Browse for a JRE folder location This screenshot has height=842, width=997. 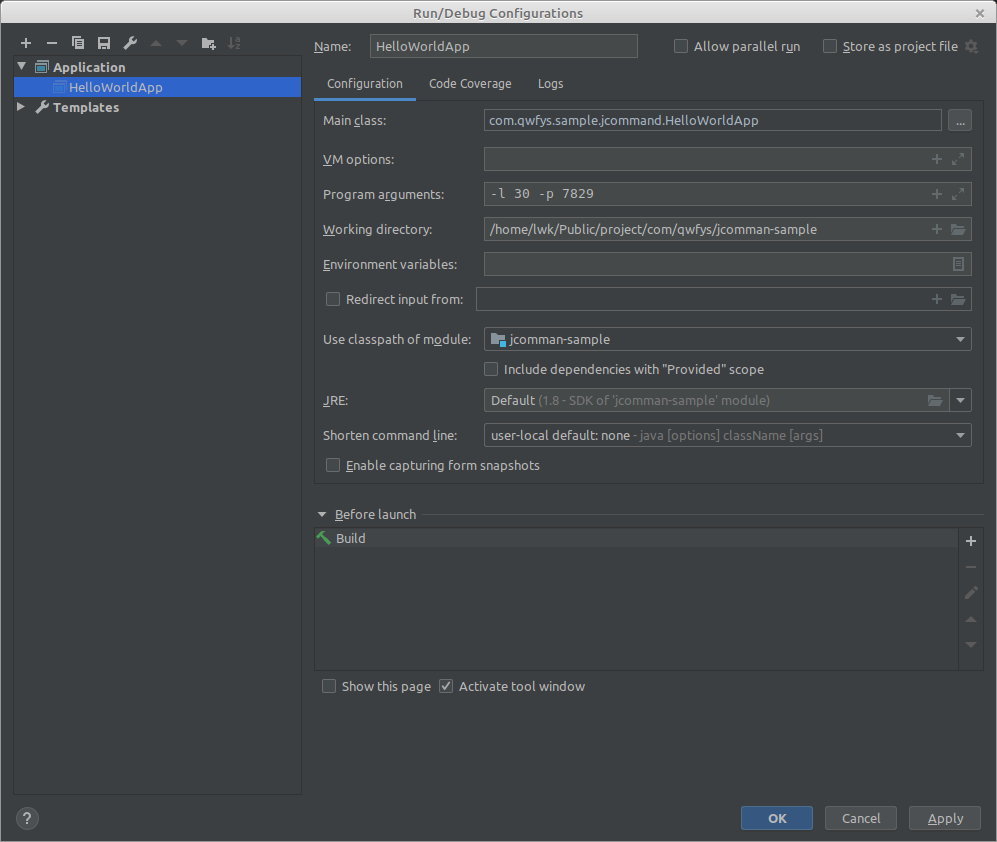(935, 400)
